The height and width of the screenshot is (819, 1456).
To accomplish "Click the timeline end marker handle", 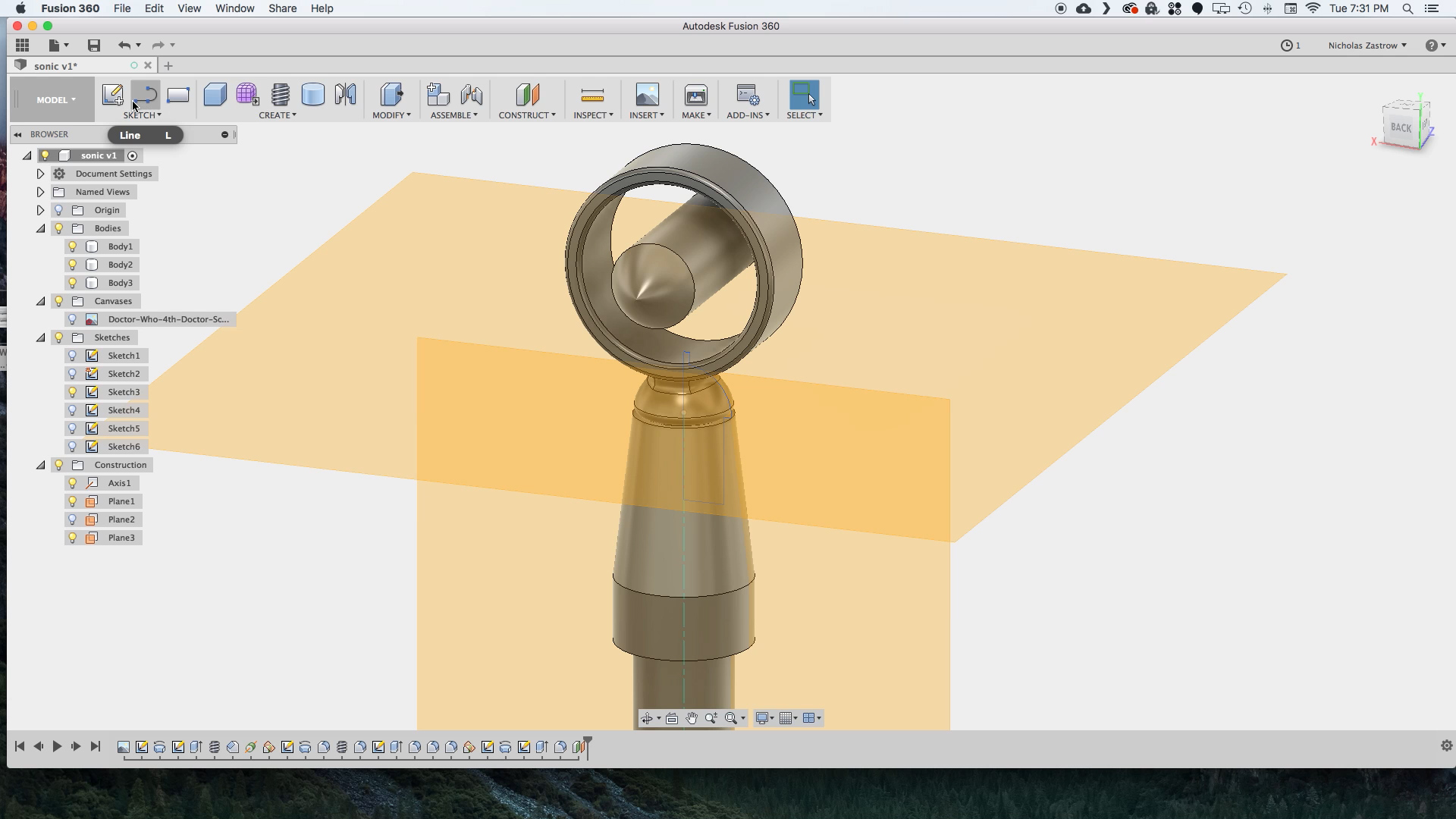I will (588, 746).
